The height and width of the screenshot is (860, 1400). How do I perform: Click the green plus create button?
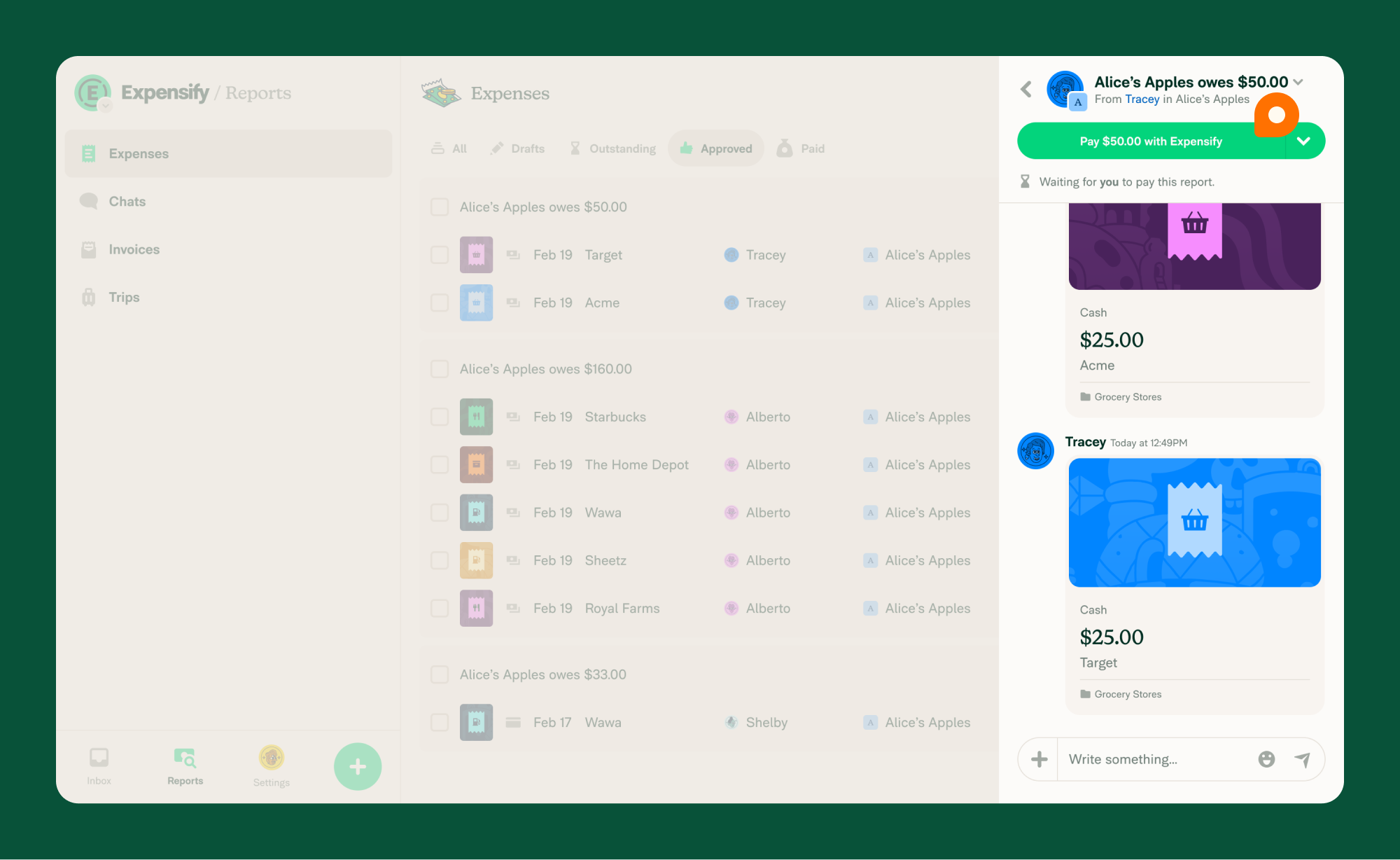coord(358,766)
